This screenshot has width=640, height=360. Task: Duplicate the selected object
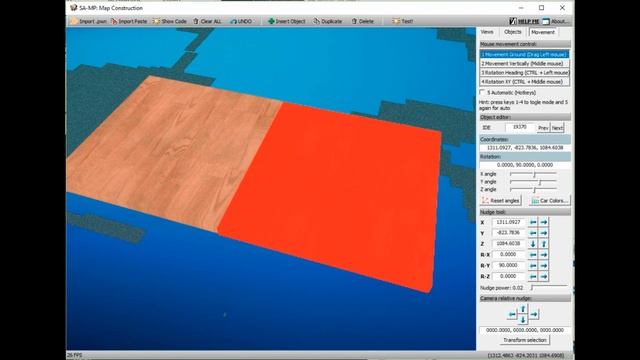pyautogui.click(x=328, y=21)
